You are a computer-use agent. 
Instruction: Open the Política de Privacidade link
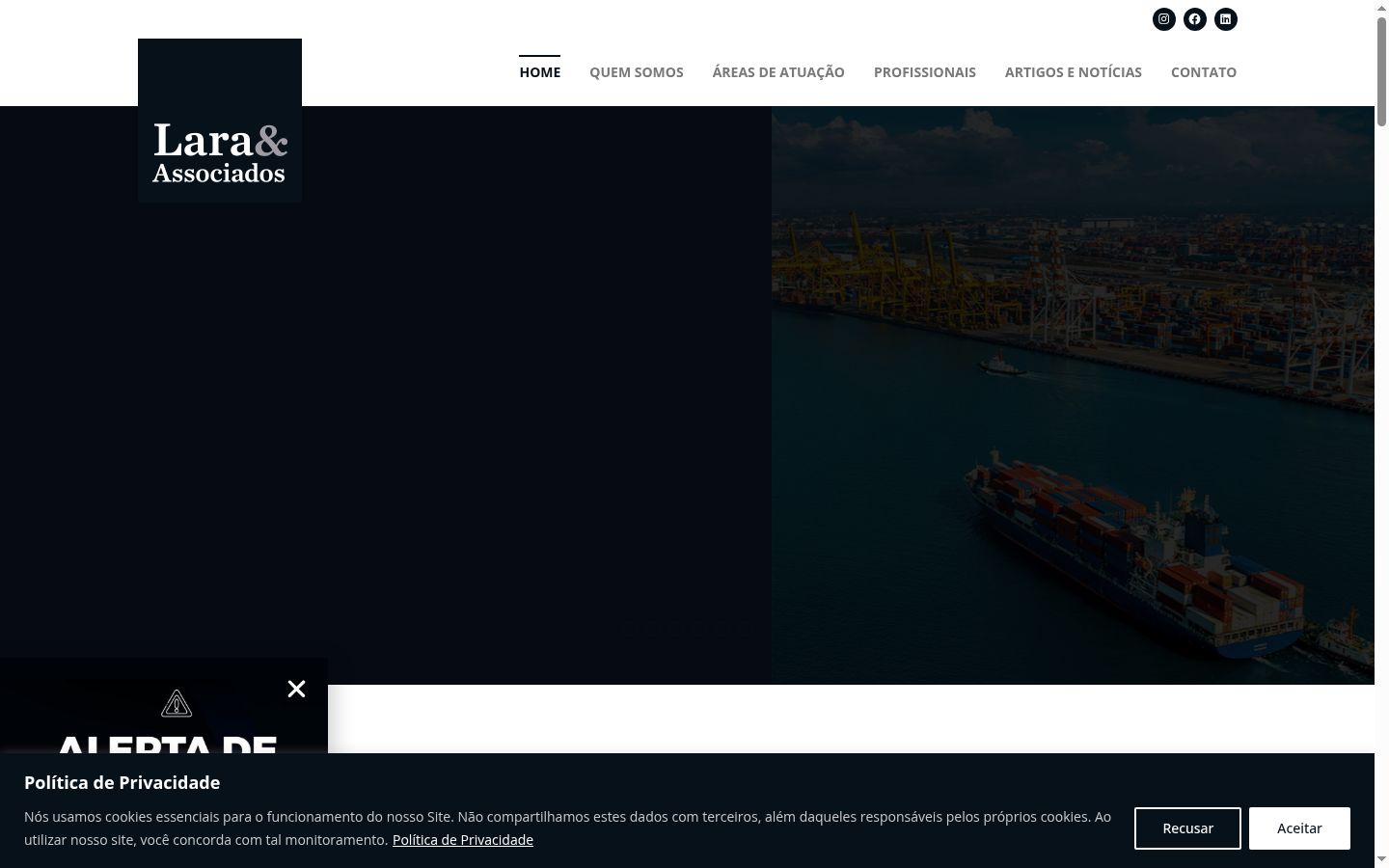click(463, 840)
